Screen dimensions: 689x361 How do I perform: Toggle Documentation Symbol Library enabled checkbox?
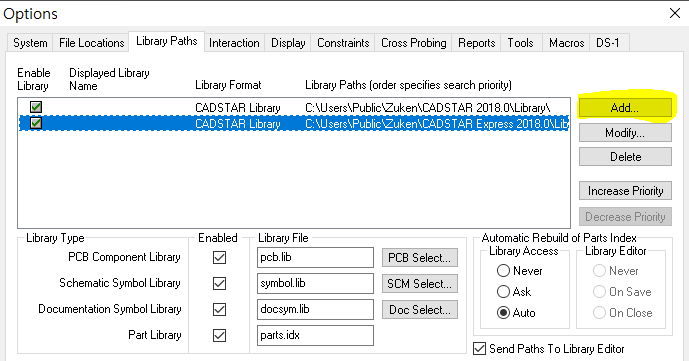219,309
